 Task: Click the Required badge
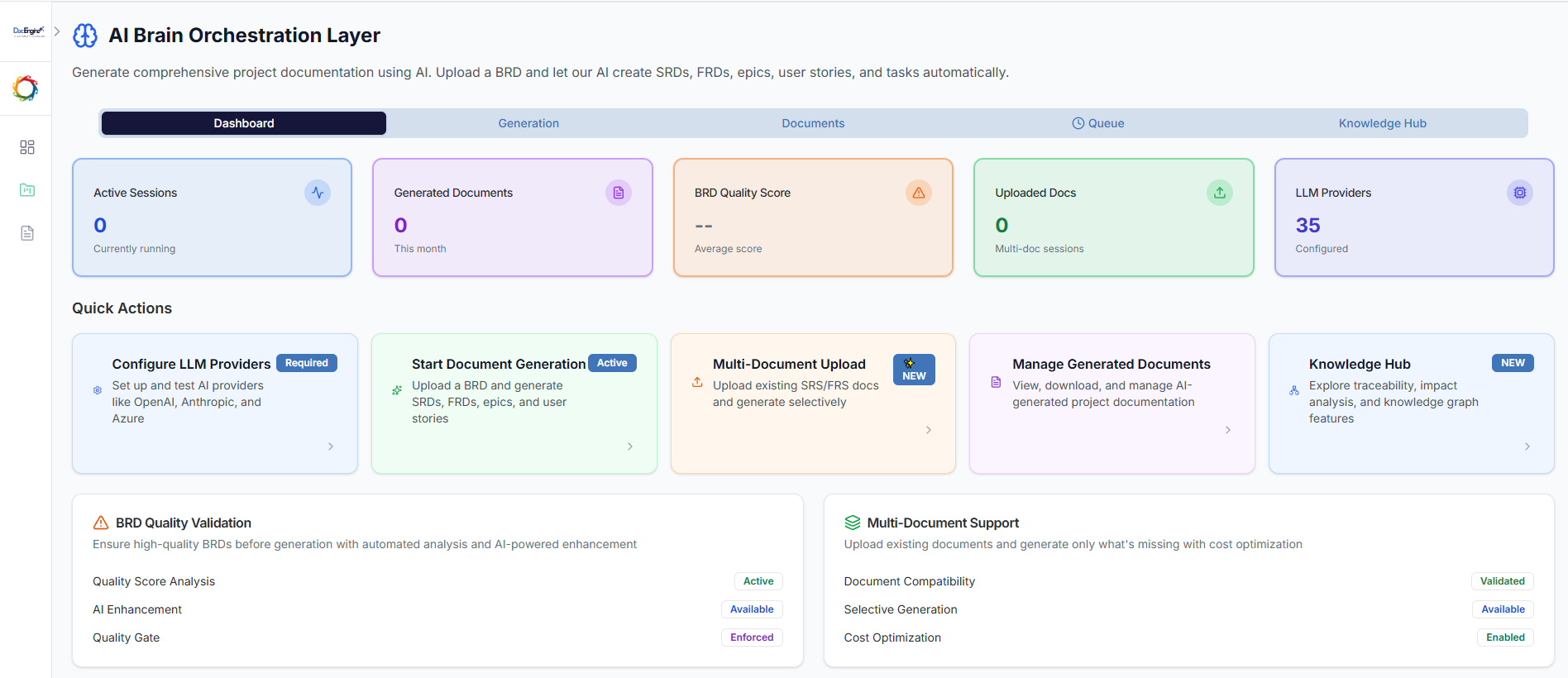click(x=307, y=363)
